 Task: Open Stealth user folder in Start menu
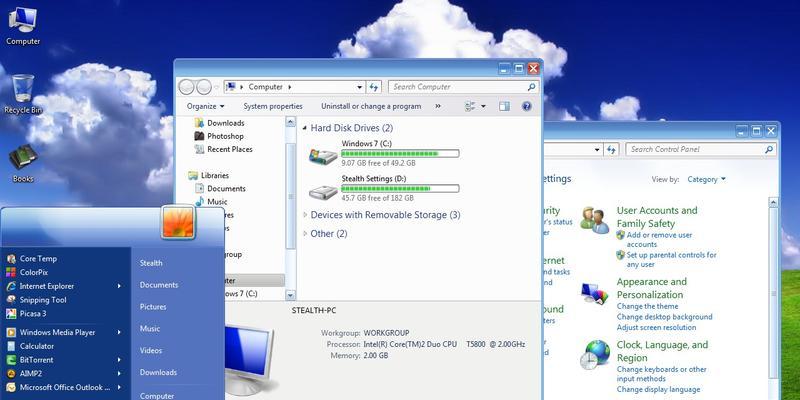point(151,263)
